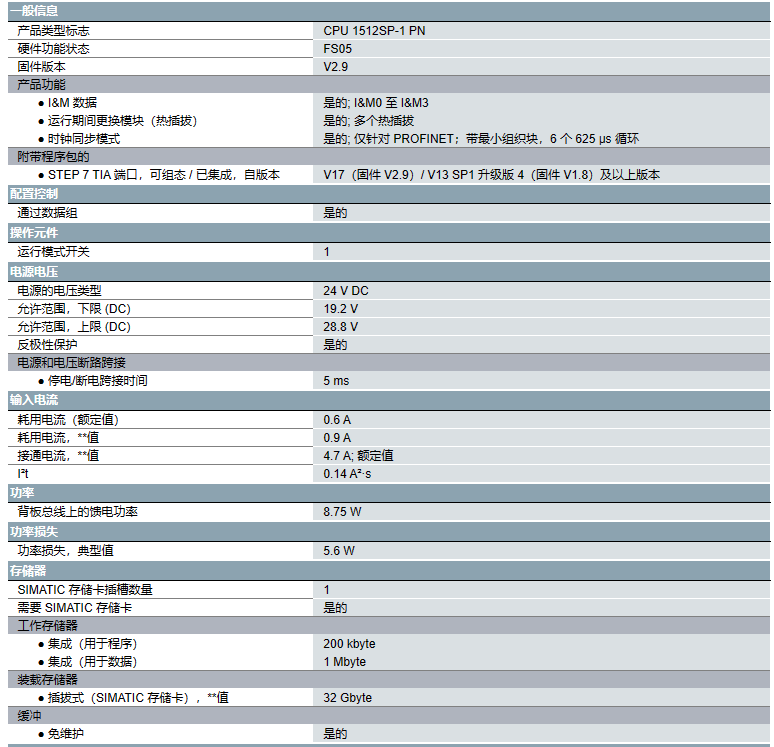Click 'SIMATIC 存储卡插槽数量' row label
The image size is (774, 747).
click(85, 590)
